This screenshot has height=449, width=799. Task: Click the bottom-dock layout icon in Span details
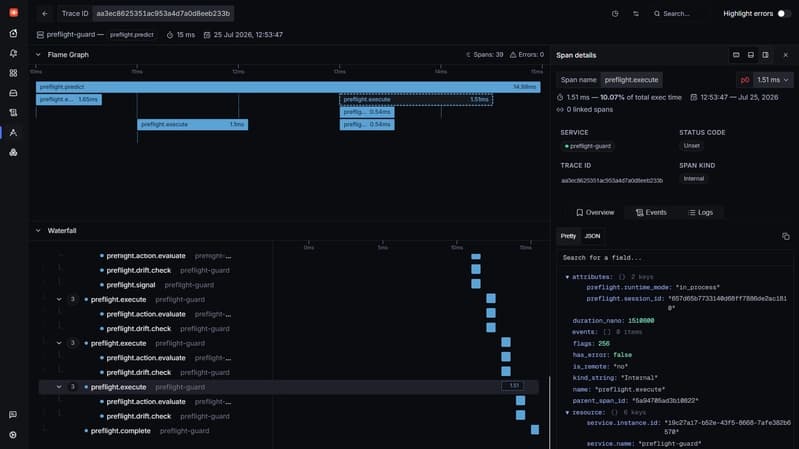(751, 55)
